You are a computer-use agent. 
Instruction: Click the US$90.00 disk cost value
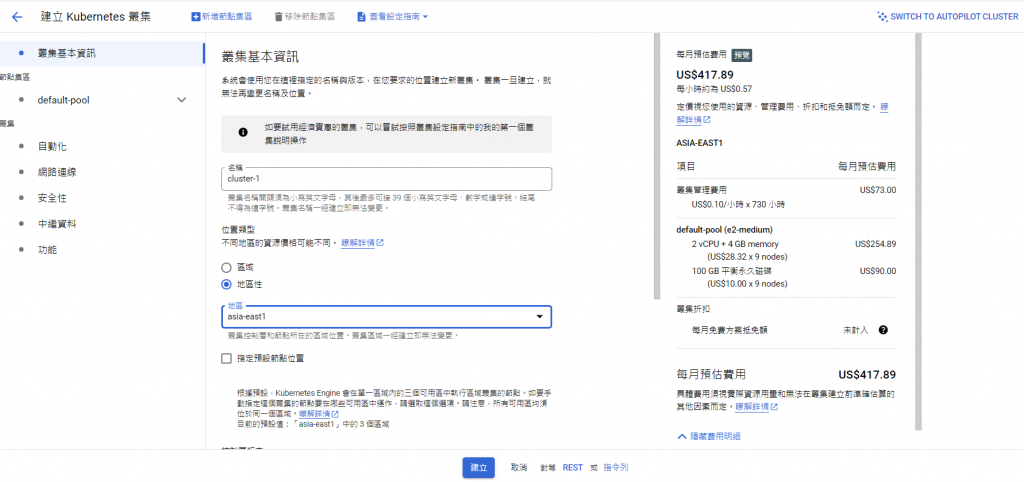878,271
